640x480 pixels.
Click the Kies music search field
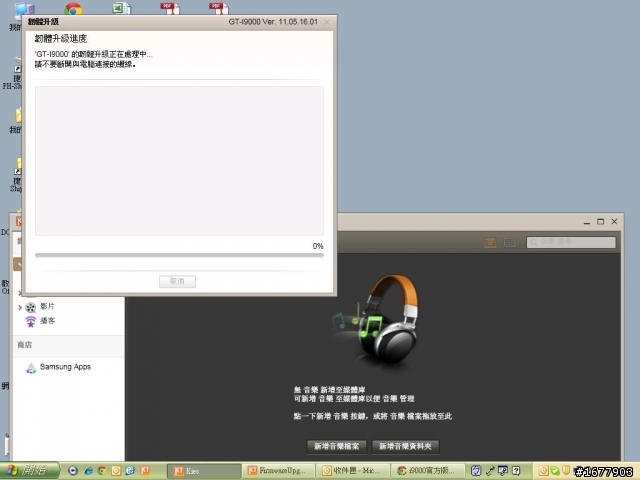571,242
